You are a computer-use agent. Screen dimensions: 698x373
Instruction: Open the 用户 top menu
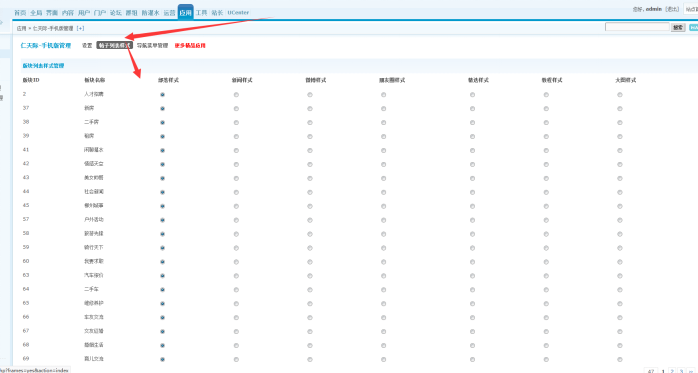tap(84, 13)
